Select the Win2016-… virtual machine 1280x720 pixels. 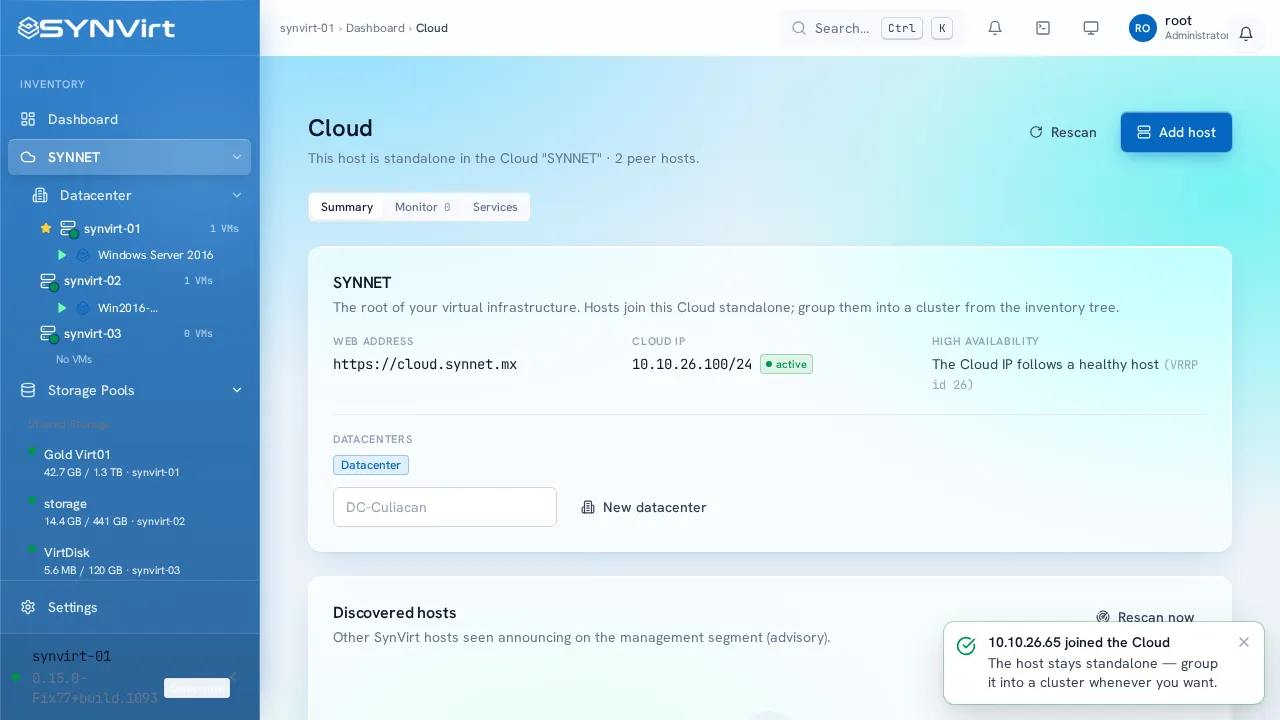[128, 308]
